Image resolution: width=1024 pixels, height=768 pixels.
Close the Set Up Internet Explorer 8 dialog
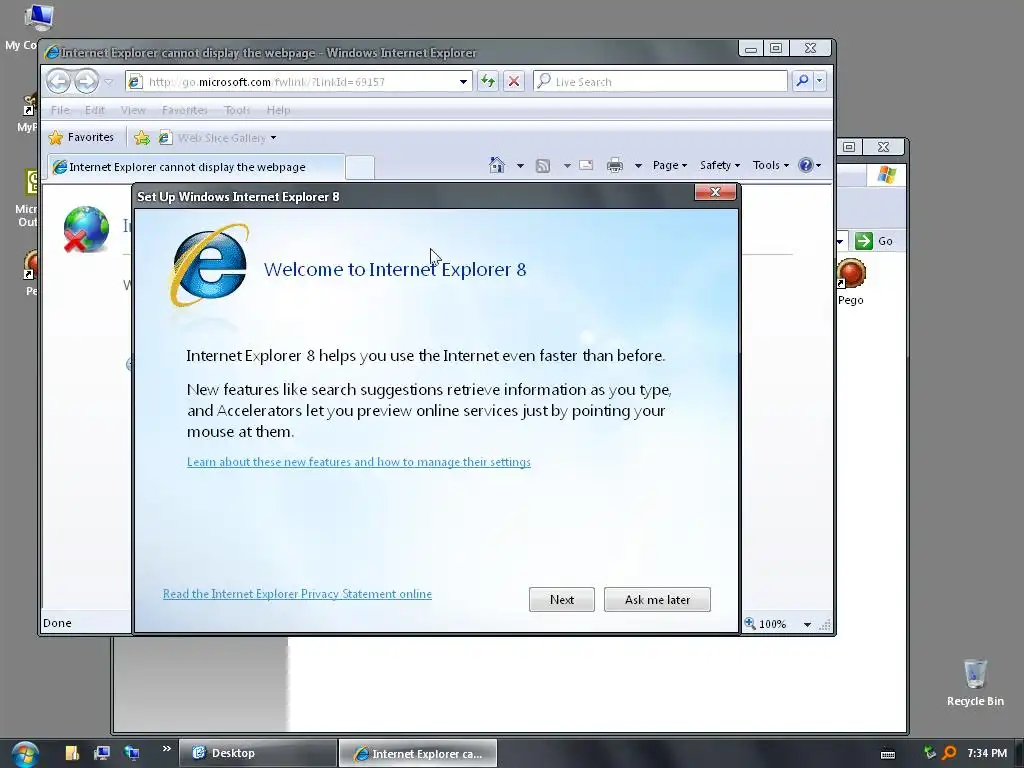(x=715, y=192)
